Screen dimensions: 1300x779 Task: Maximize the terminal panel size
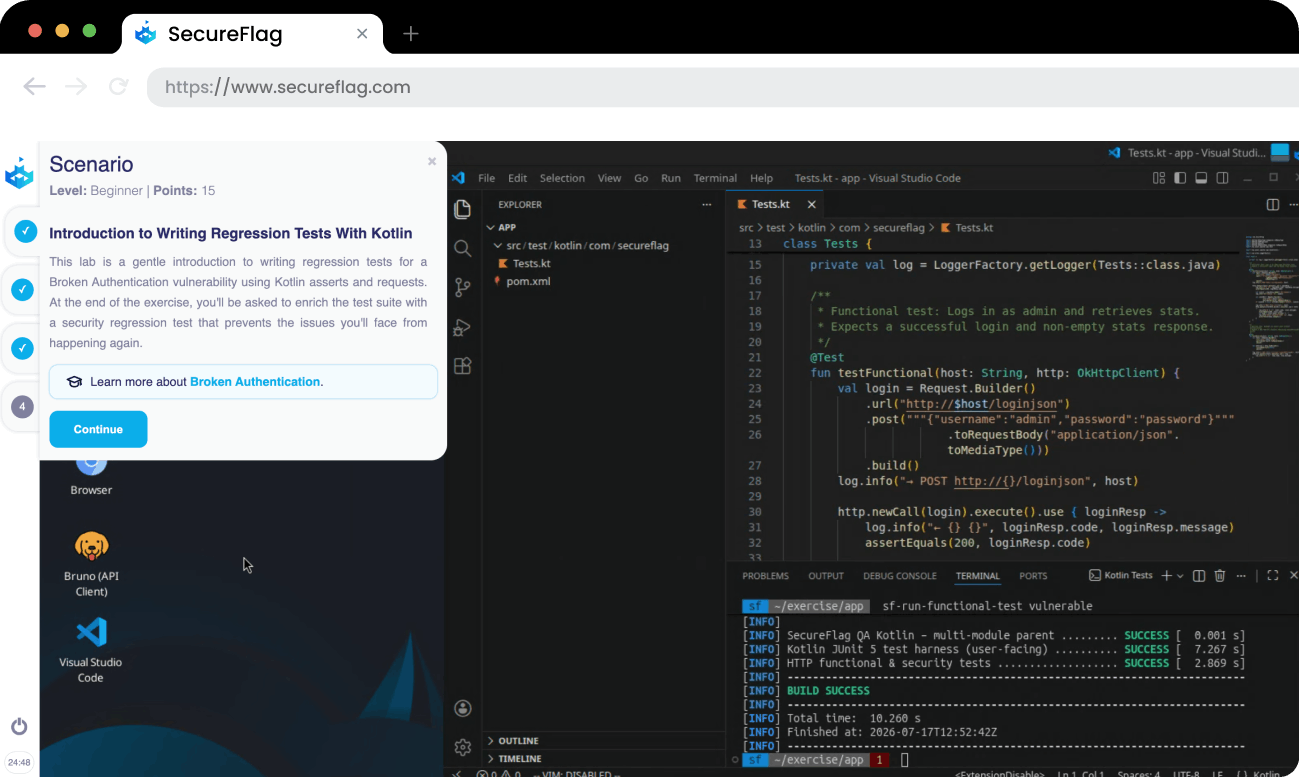pos(1272,576)
